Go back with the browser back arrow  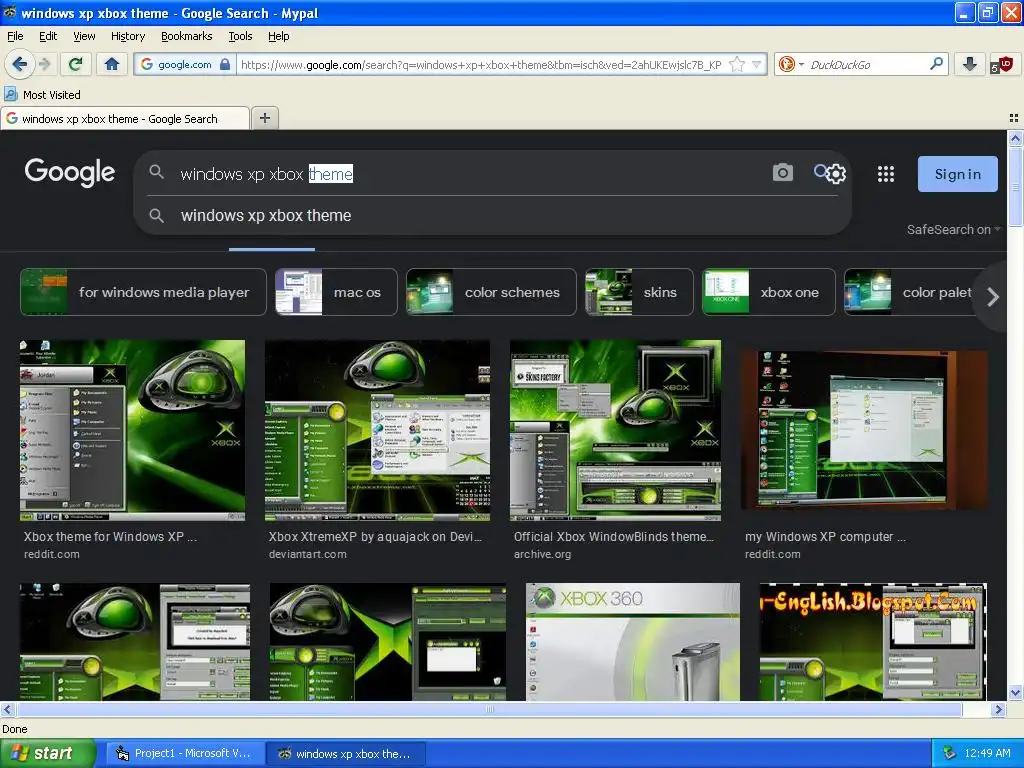[x=19, y=64]
